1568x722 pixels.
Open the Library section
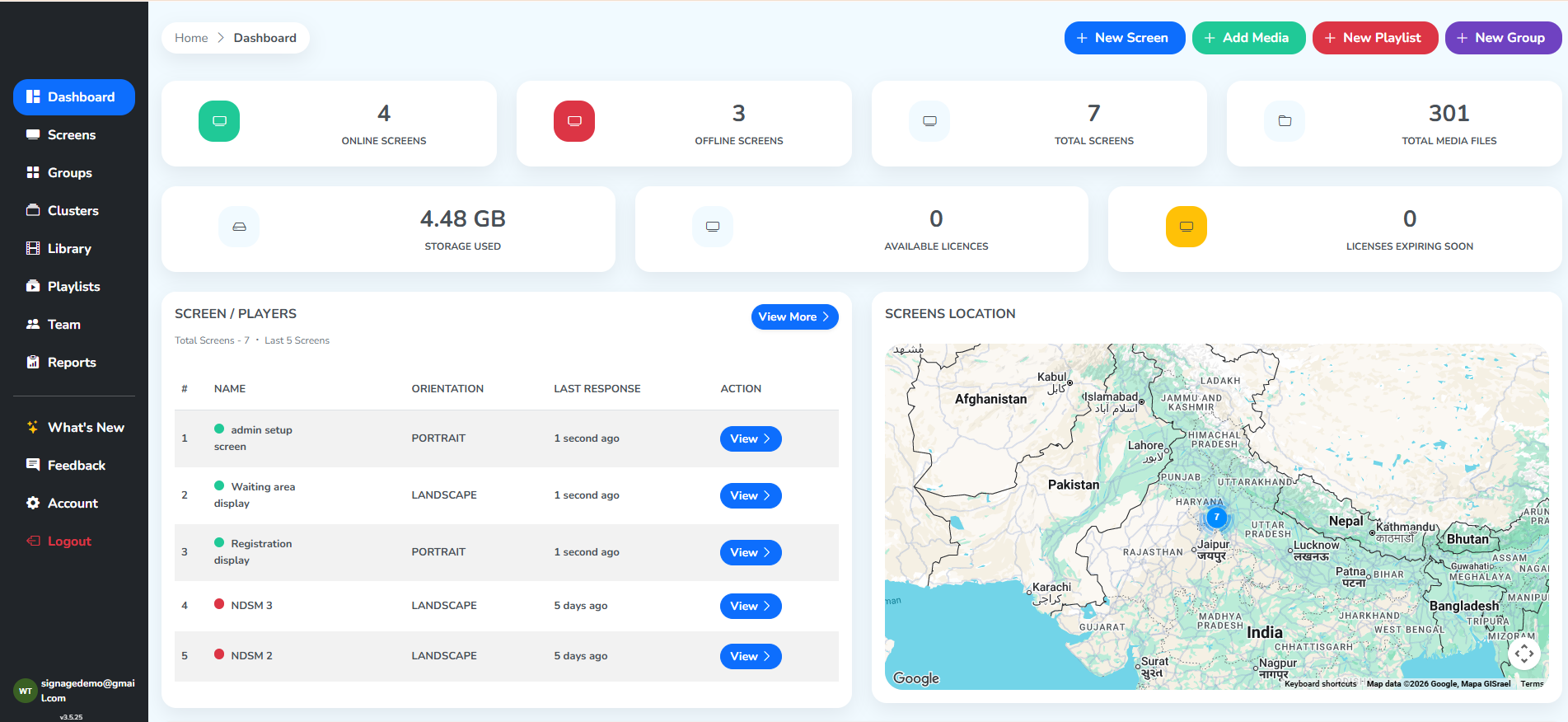tap(74, 249)
